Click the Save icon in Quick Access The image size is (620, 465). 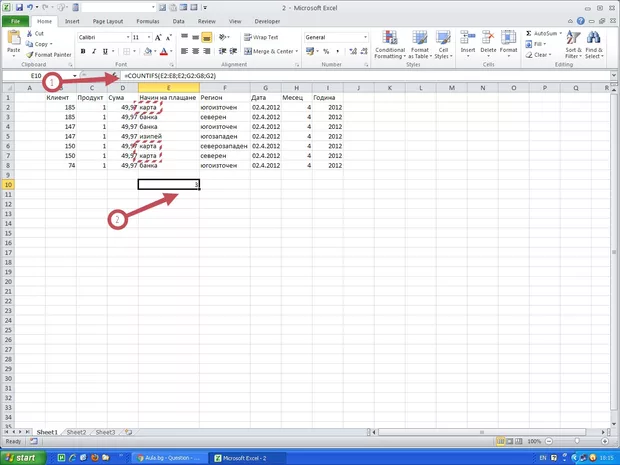(19, 8)
